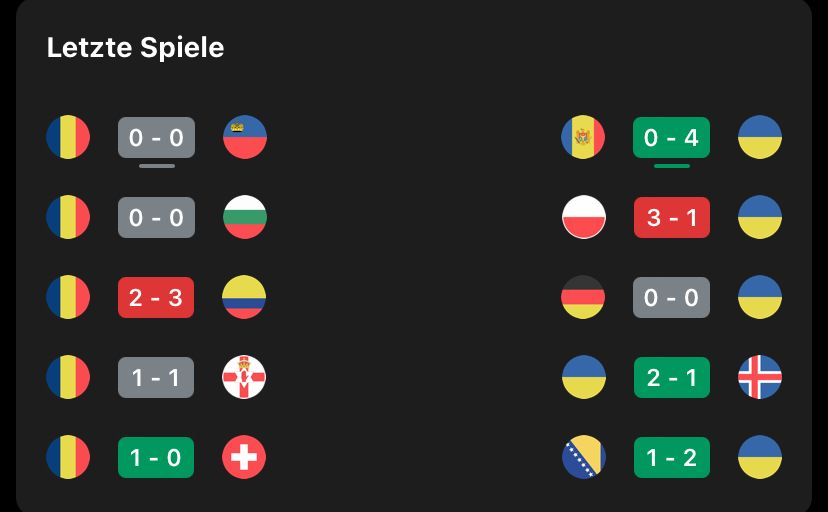This screenshot has height=512, width=828.
Task: Open the 1 - 2 match result
Action: (671, 458)
